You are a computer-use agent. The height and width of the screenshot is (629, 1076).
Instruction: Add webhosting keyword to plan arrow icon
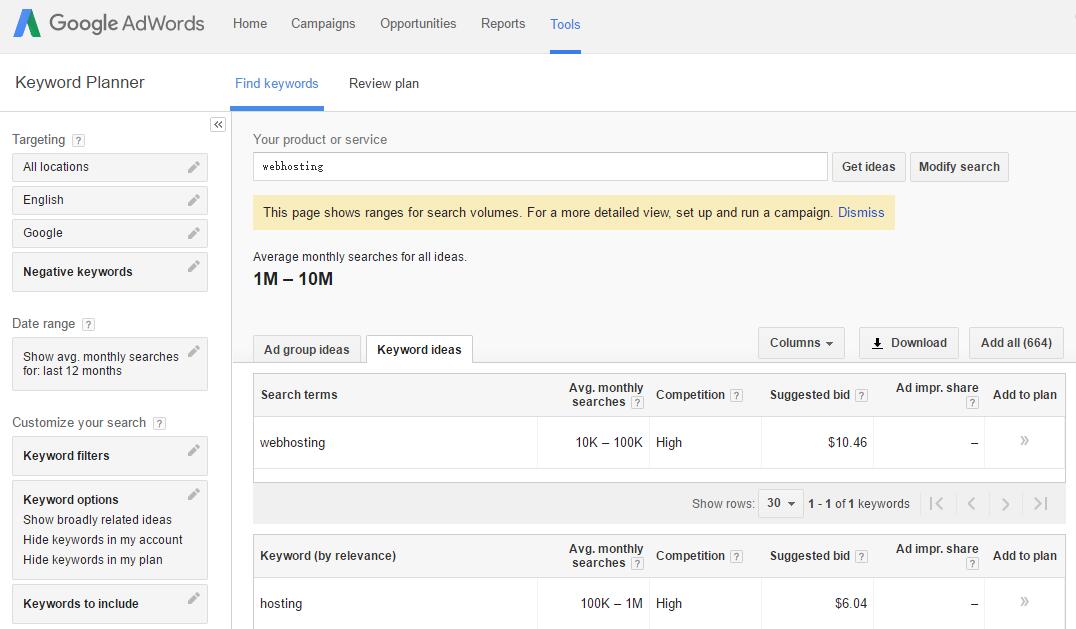point(1024,441)
